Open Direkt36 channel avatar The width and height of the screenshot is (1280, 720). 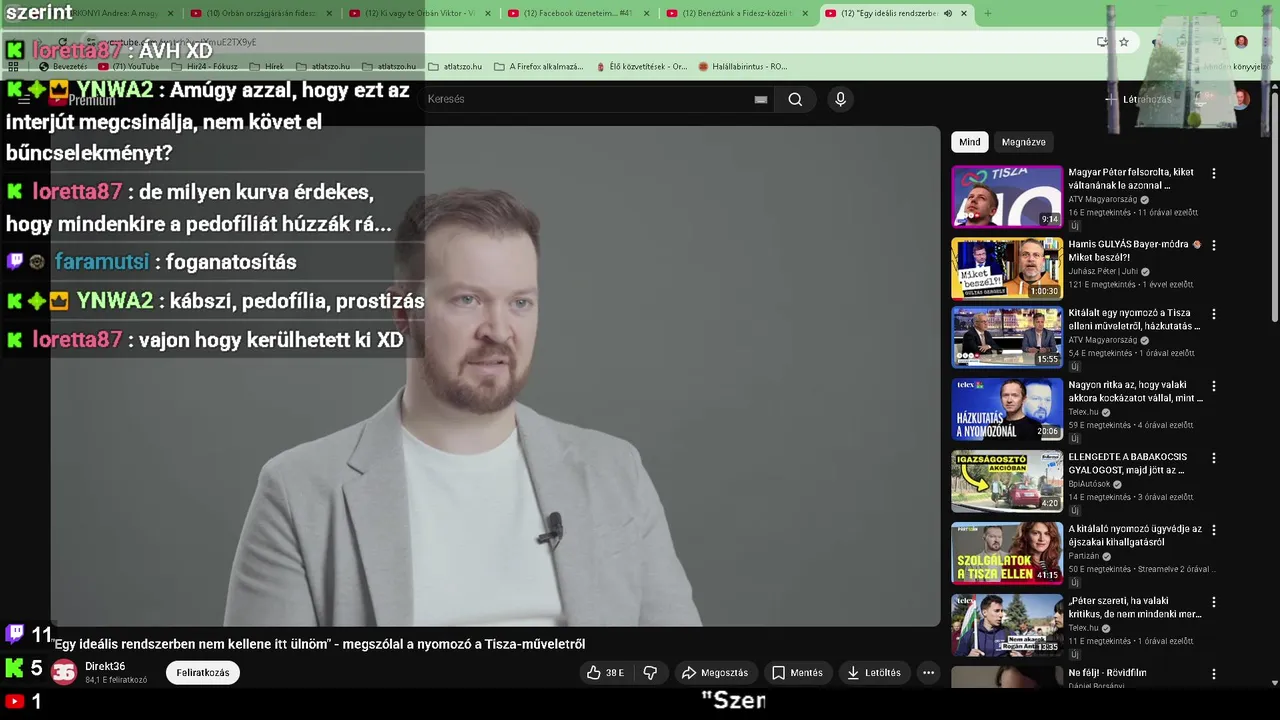pos(64,673)
